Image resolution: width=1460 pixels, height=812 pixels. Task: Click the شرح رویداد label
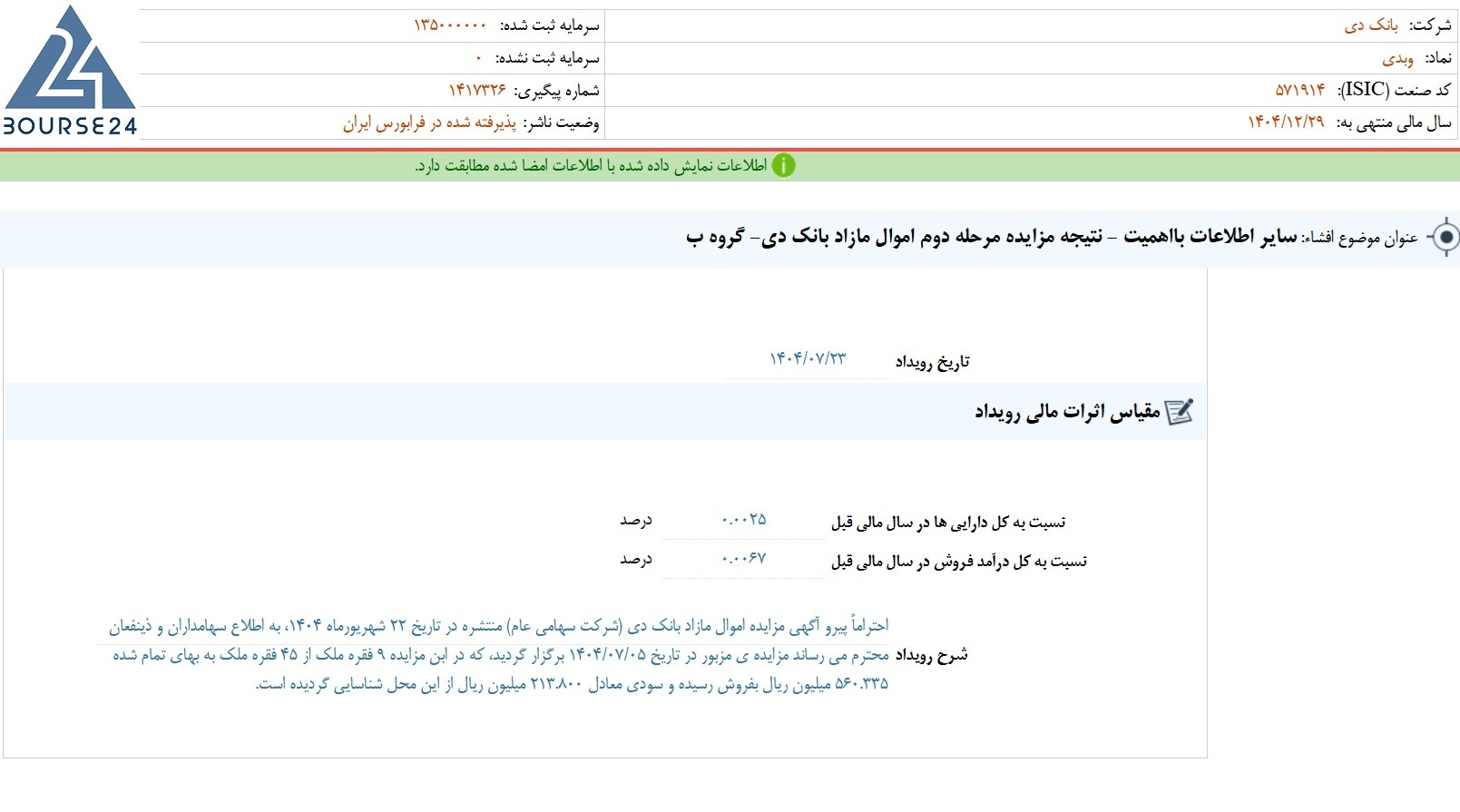pyautogui.click(x=932, y=655)
